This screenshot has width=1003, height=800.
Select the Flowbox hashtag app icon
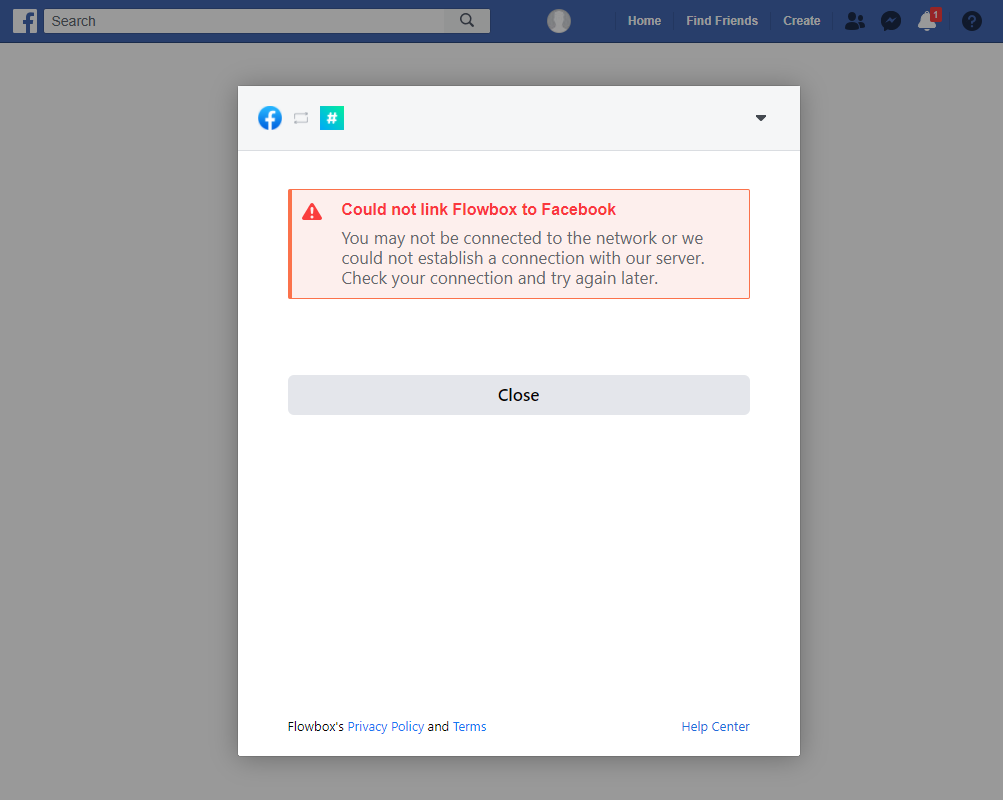tap(331, 118)
